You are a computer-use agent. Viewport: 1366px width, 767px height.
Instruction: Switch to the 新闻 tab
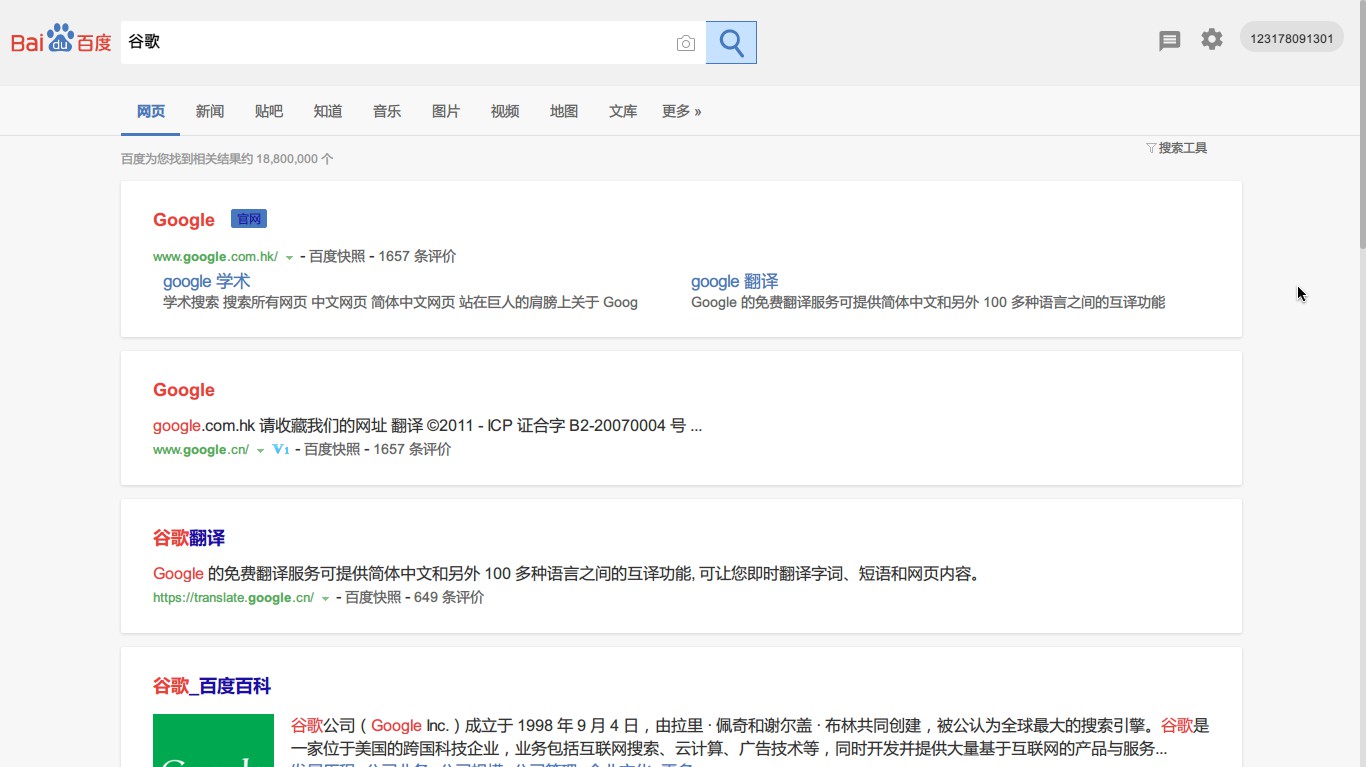pos(209,111)
